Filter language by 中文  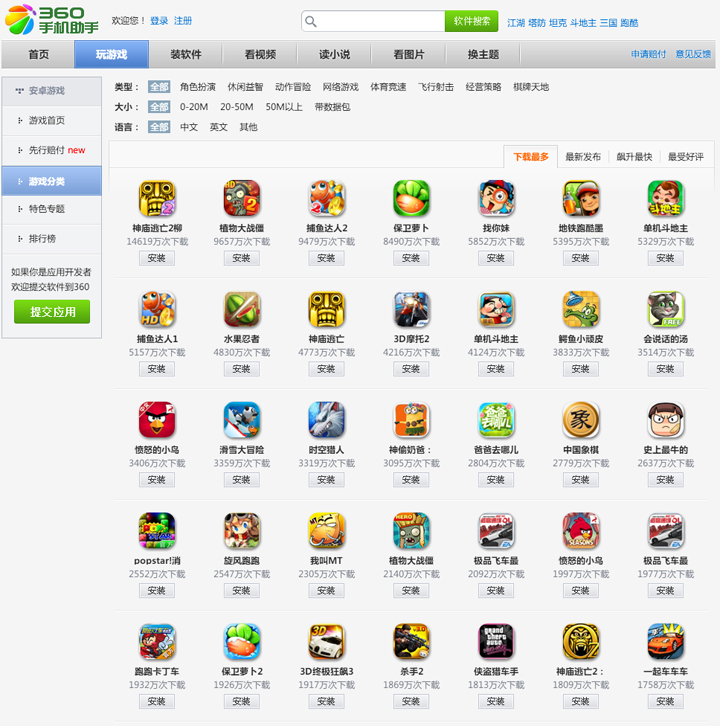click(189, 127)
